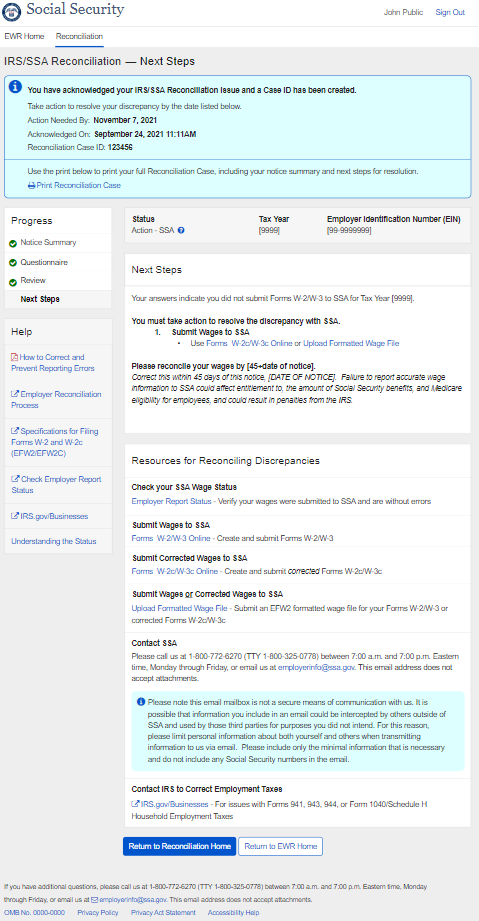
Task: Open Forms W-2c/W-3c Online resource link
Action: [176, 571]
